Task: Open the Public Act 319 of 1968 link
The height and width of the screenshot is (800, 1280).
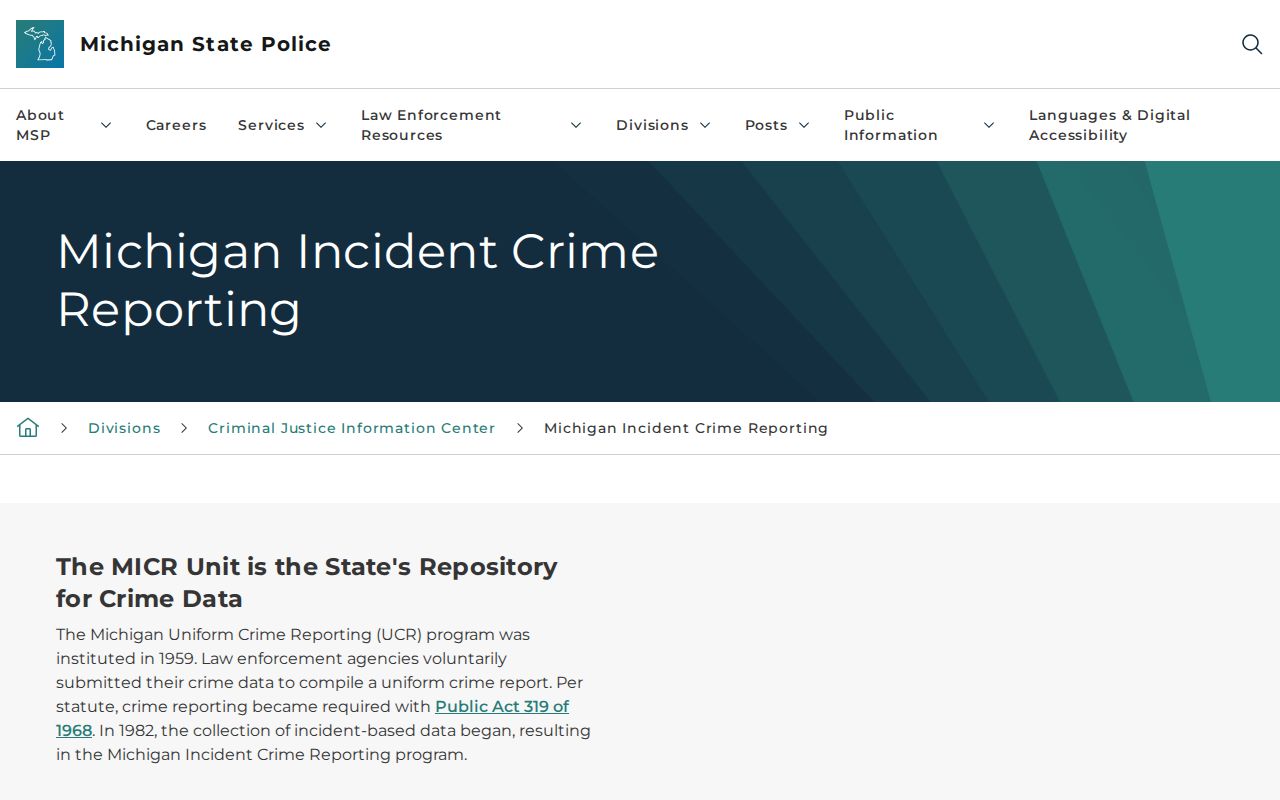Action: pos(502,706)
